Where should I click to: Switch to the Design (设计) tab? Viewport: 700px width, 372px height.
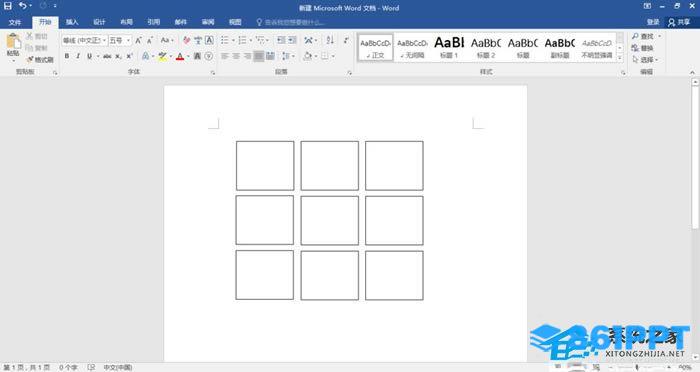point(99,22)
